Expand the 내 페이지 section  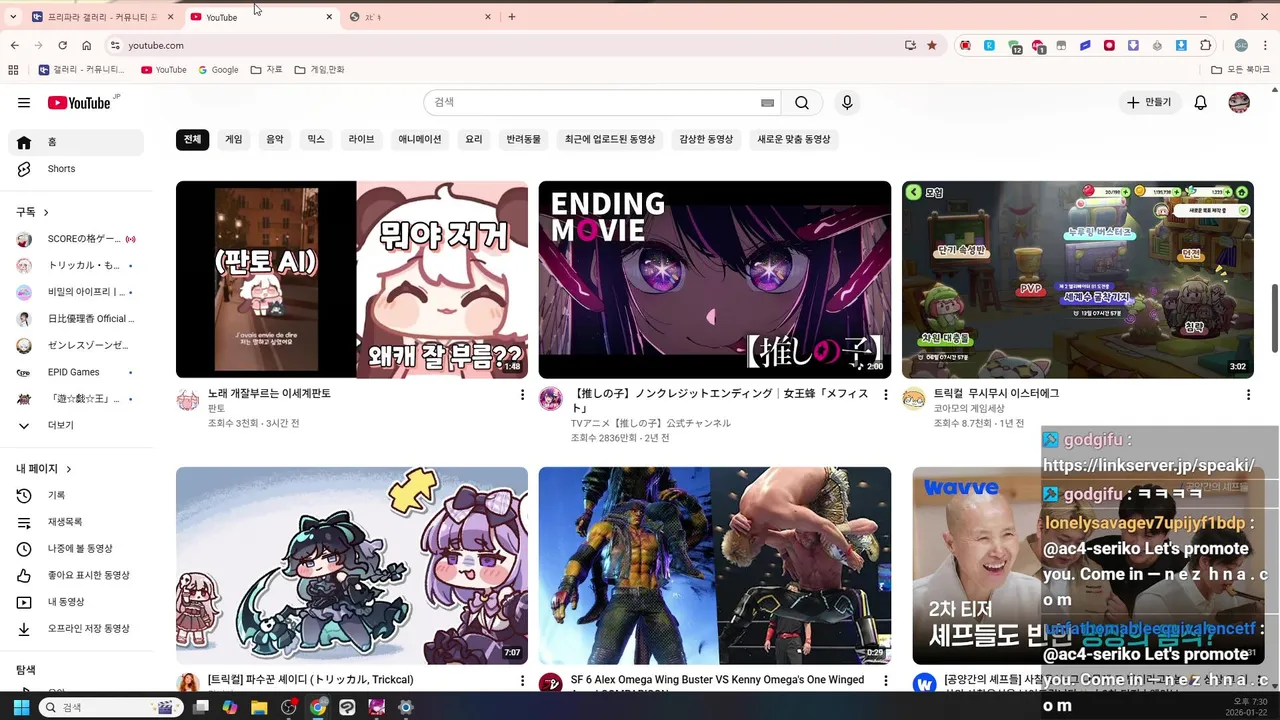(44, 469)
